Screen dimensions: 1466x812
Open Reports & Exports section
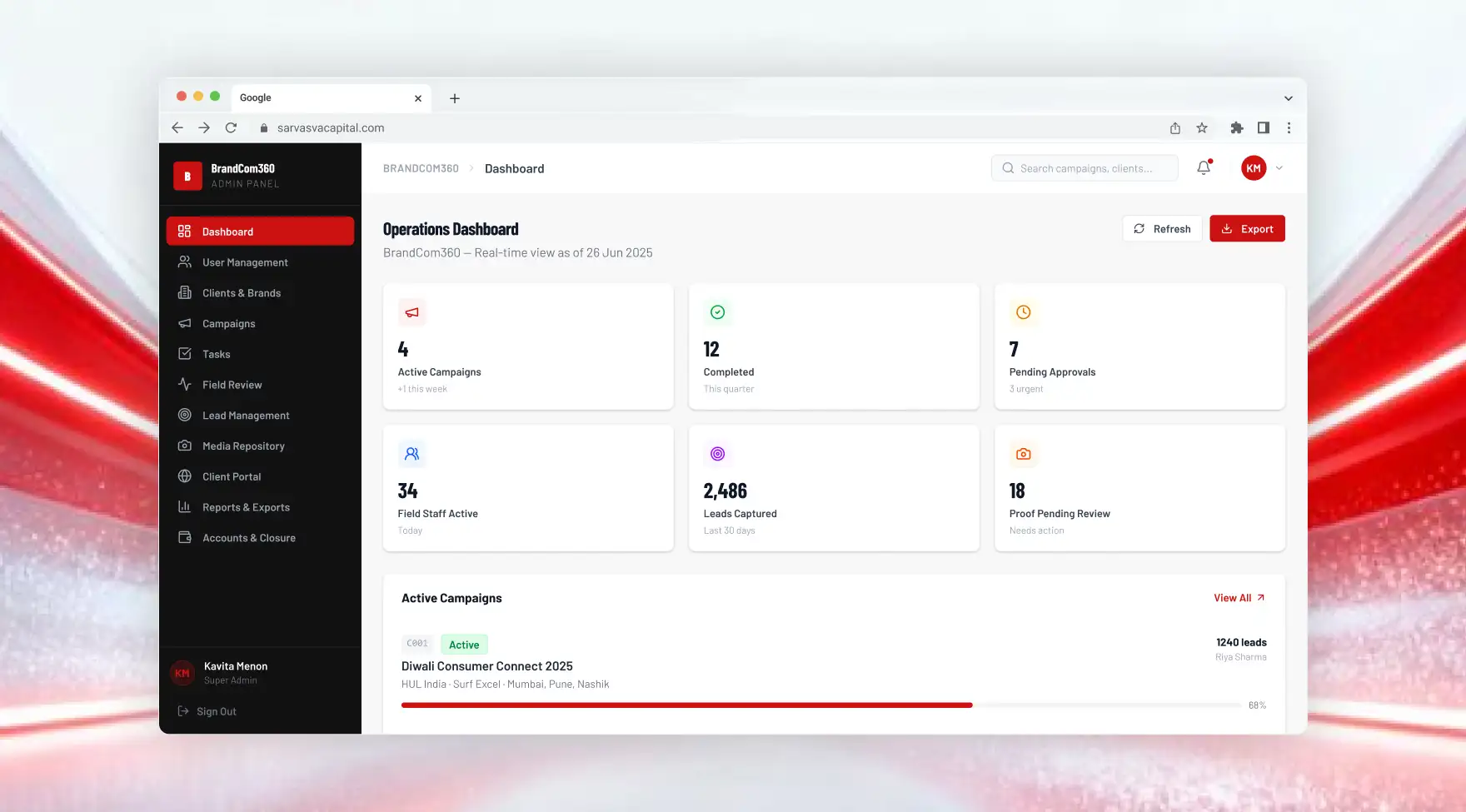pos(260,507)
